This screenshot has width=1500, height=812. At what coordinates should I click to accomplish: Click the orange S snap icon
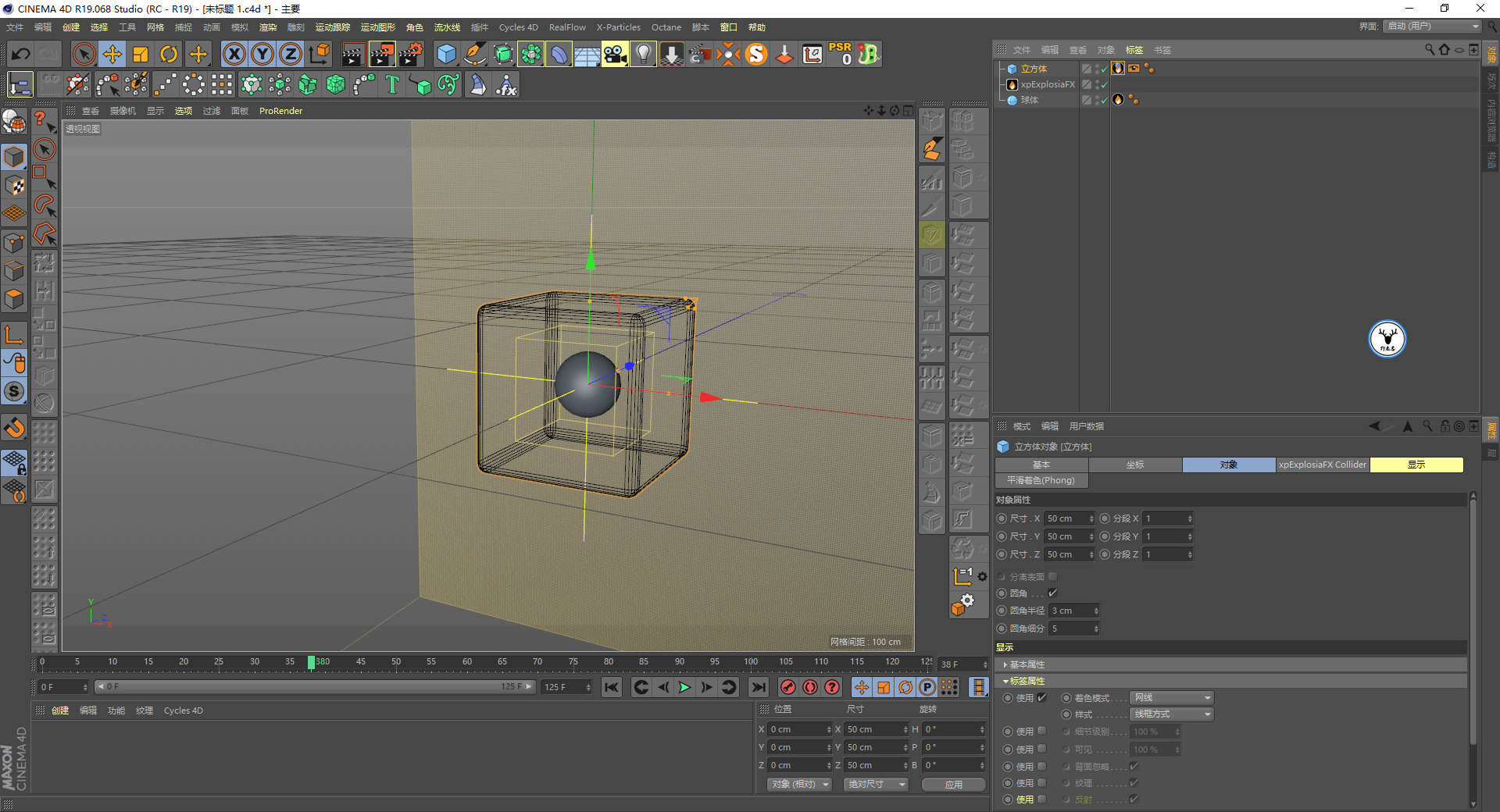[756, 54]
